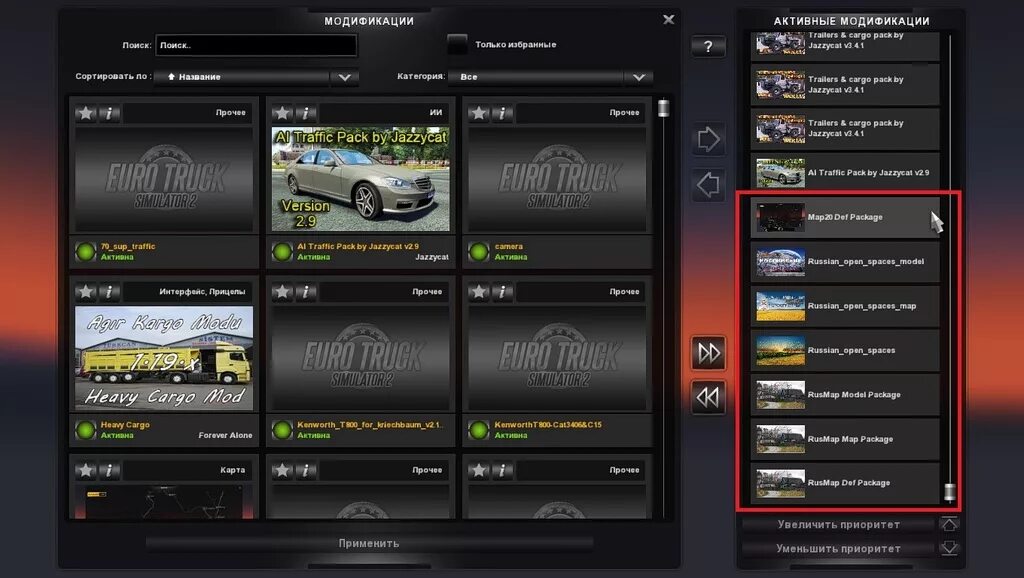
Task: Open the Сортировать по dropdown arrow
Action: click(344, 77)
